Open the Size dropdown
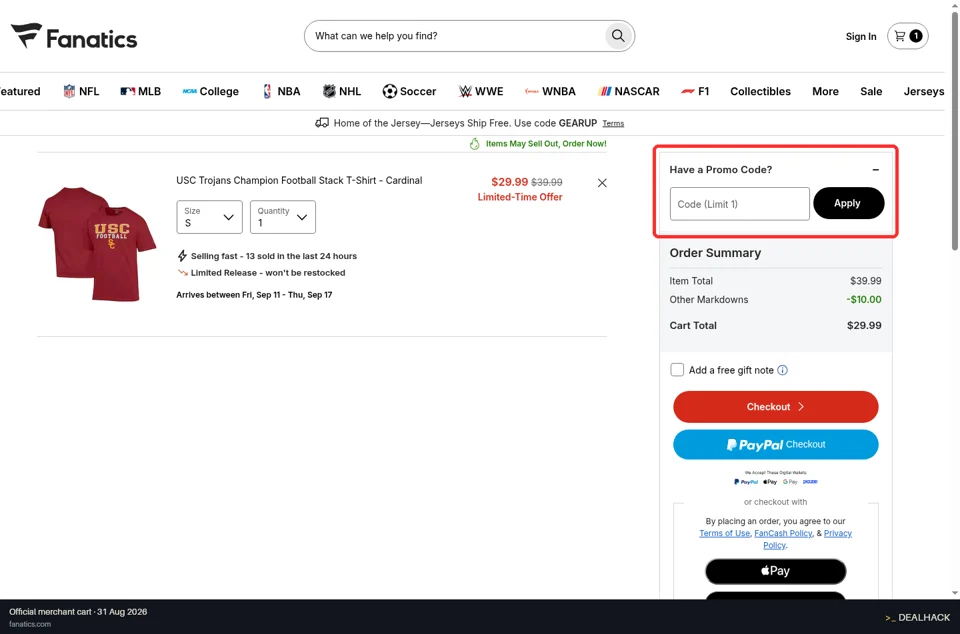This screenshot has width=960, height=634. coord(209,217)
